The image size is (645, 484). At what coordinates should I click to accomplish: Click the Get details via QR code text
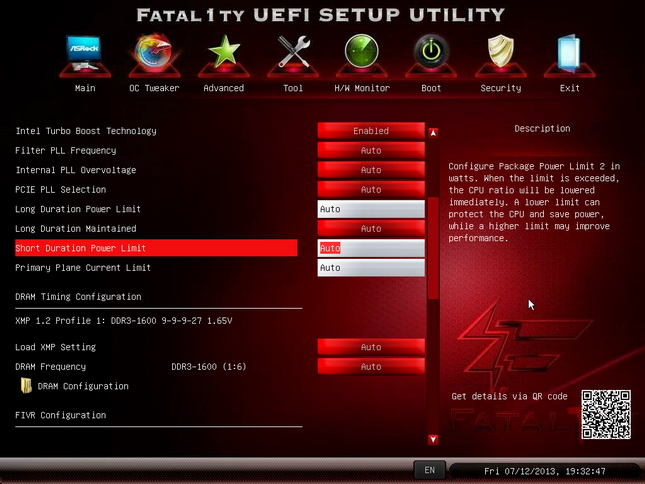click(x=509, y=396)
